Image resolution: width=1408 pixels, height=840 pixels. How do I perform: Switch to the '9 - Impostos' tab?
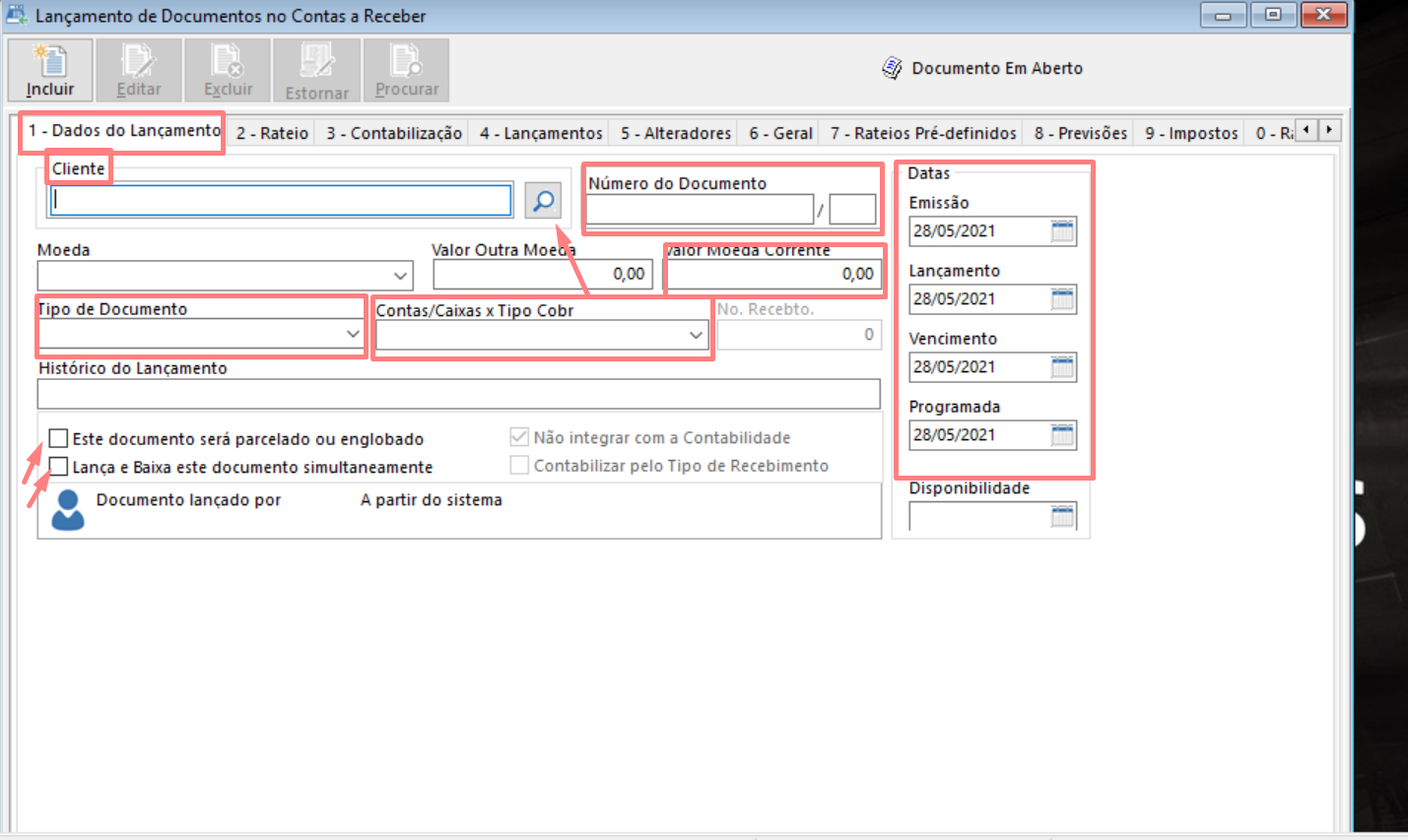tap(1191, 133)
